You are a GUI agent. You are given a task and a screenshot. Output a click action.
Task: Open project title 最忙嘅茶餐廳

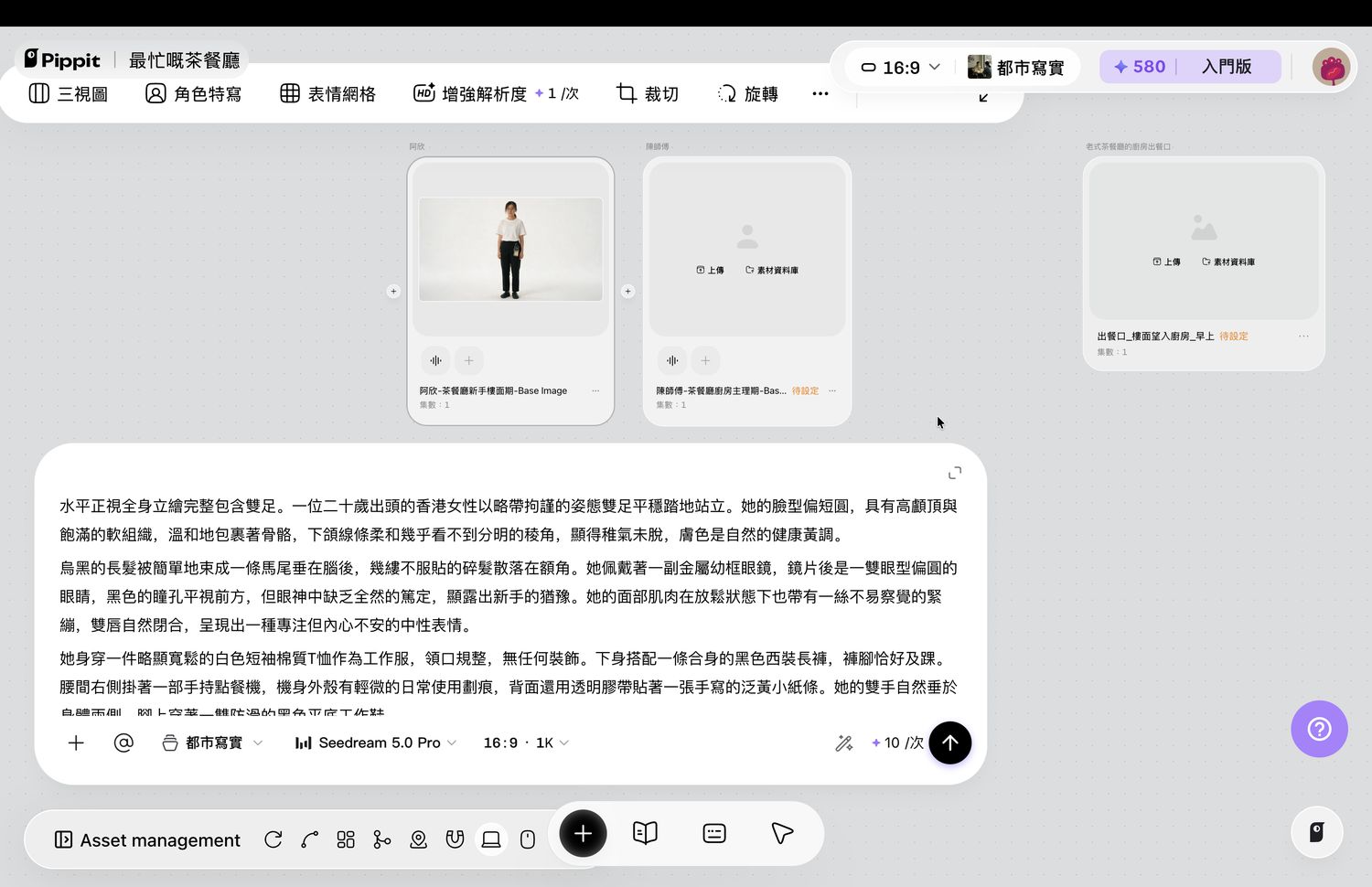184,60
